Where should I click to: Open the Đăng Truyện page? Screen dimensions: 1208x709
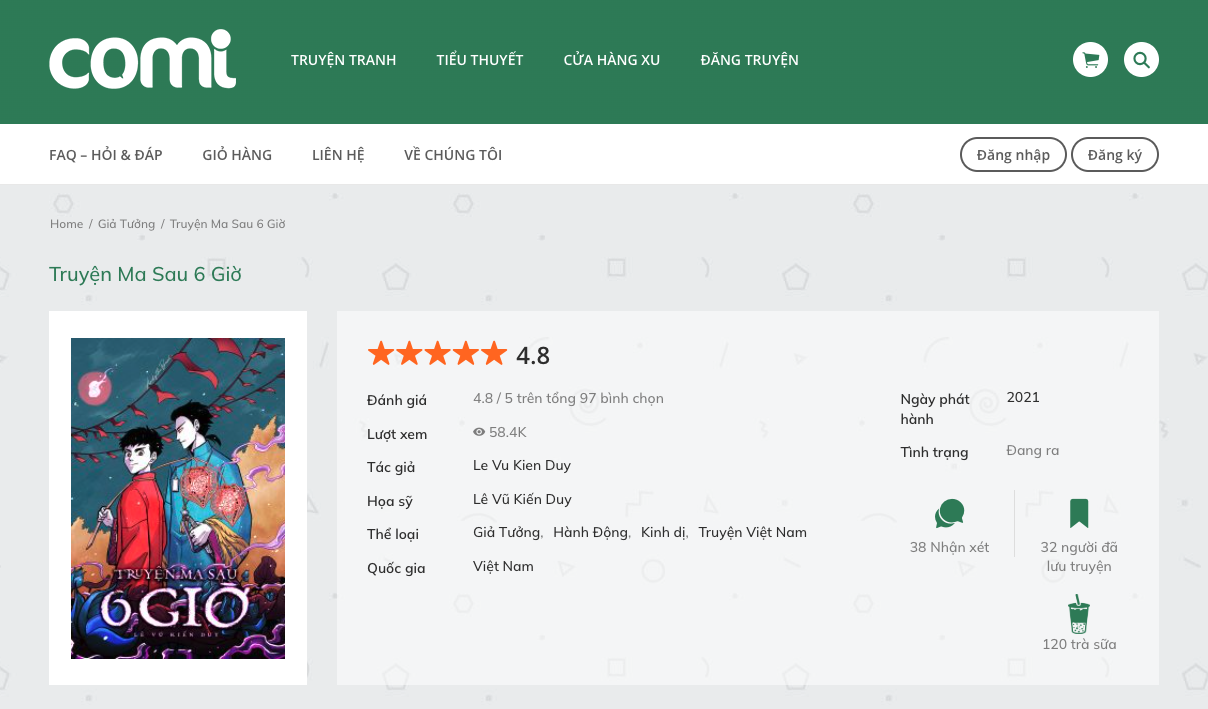(749, 60)
